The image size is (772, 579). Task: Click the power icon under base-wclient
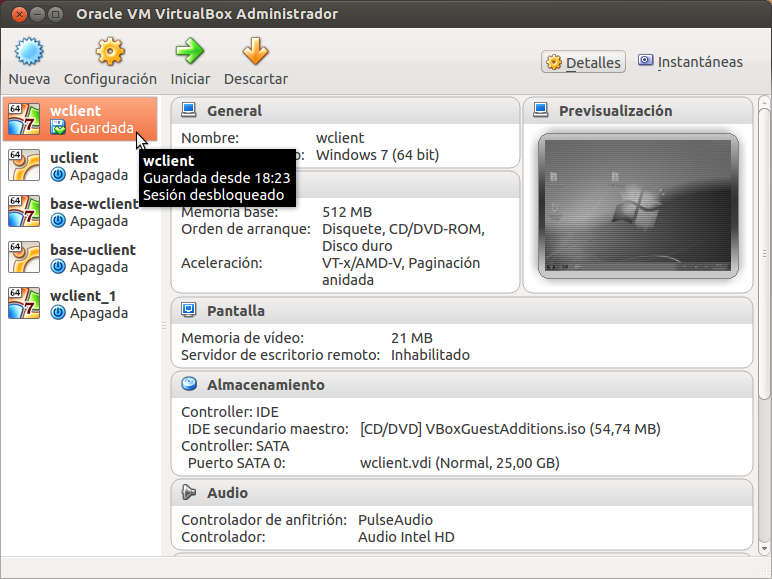pyautogui.click(x=58, y=221)
